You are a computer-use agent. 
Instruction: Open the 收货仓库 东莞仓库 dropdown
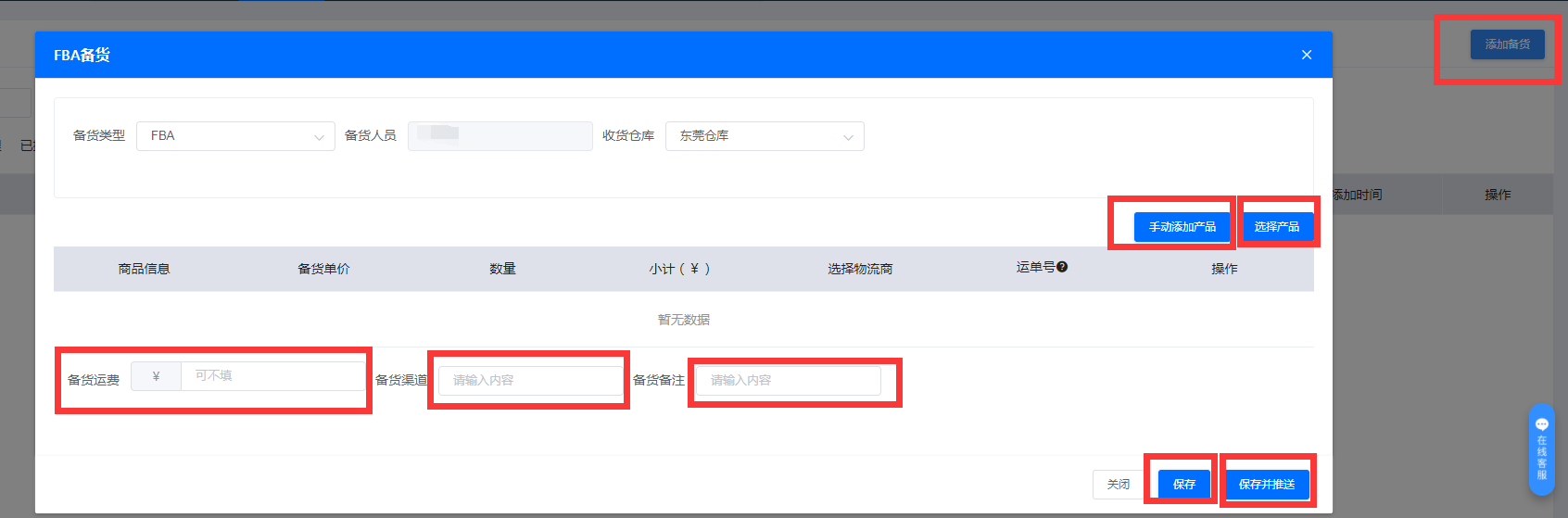pyautogui.click(x=764, y=136)
